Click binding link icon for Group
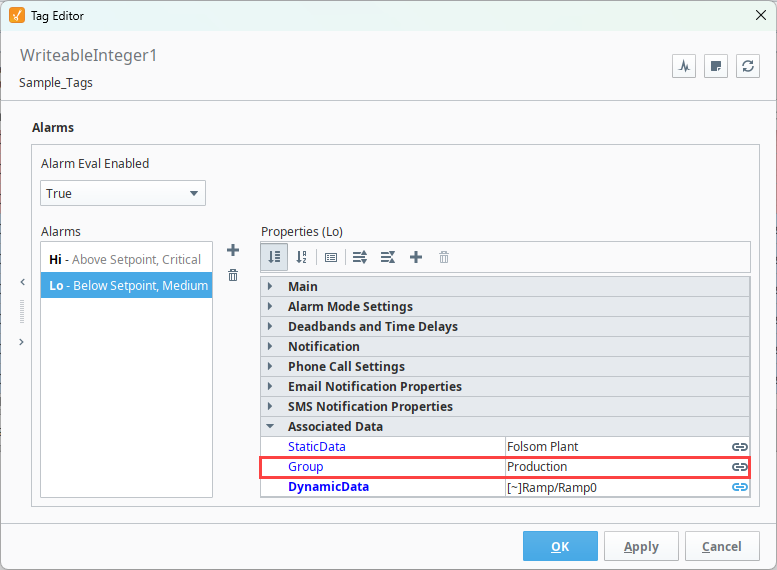777x570 pixels. click(x=739, y=467)
